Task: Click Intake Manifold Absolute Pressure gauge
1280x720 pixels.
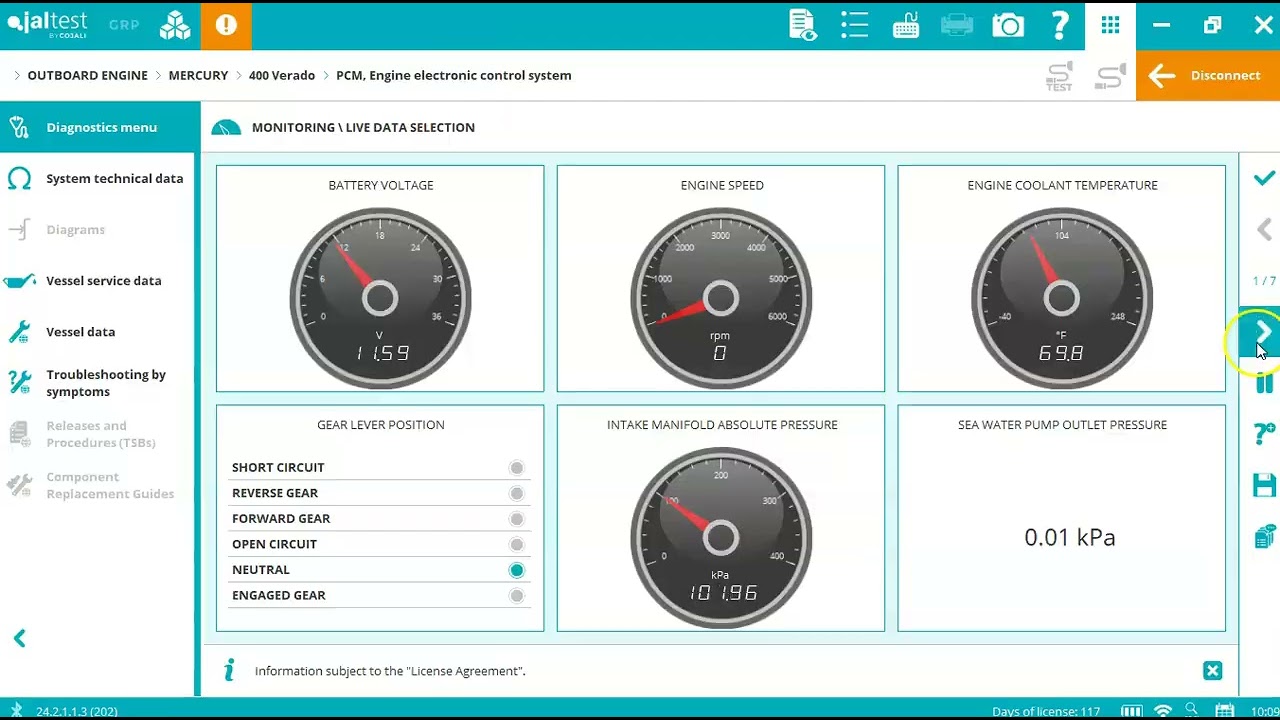Action: pos(721,538)
